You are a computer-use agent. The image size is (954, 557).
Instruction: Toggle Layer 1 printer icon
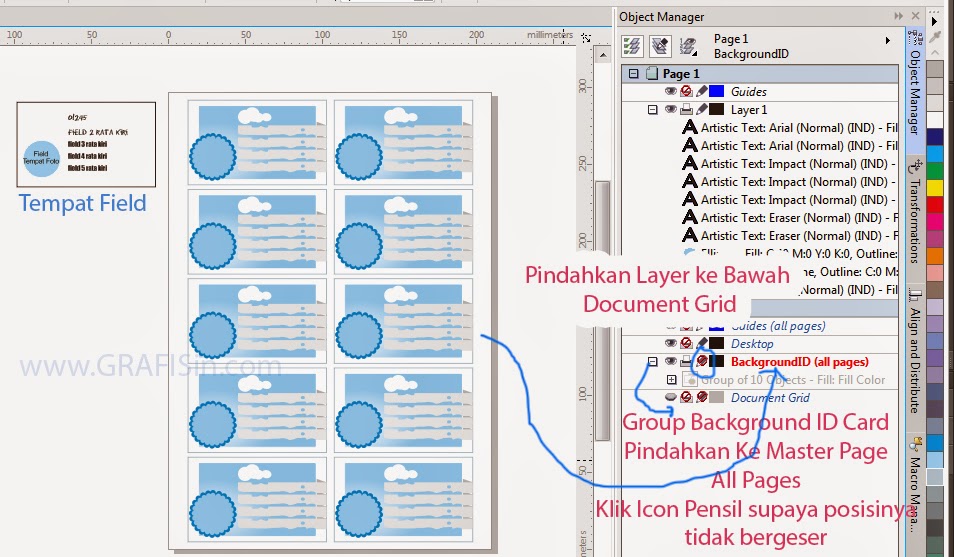[686, 110]
